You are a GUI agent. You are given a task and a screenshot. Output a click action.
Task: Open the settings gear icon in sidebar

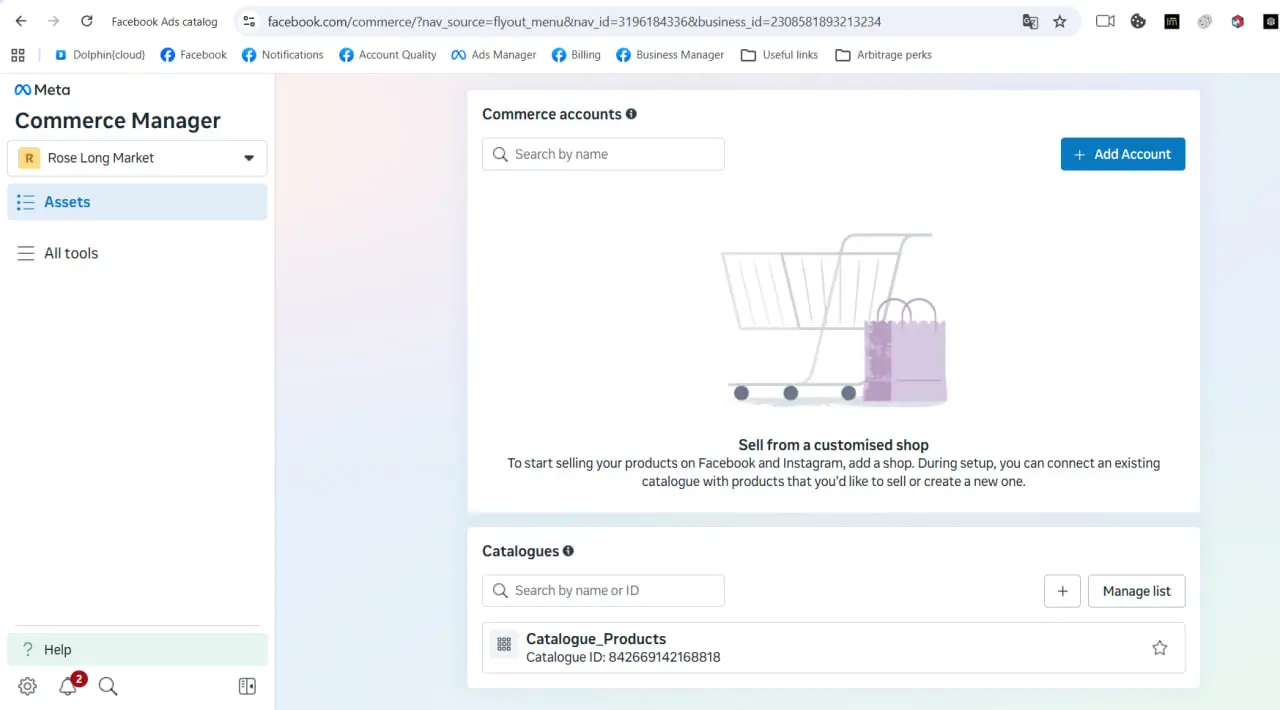(28, 686)
